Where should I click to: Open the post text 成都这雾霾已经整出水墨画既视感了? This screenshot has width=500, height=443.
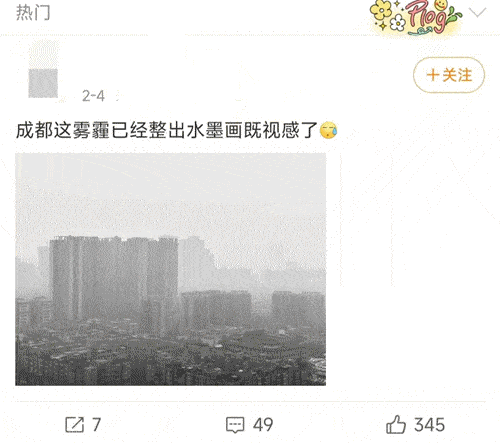tap(166, 130)
